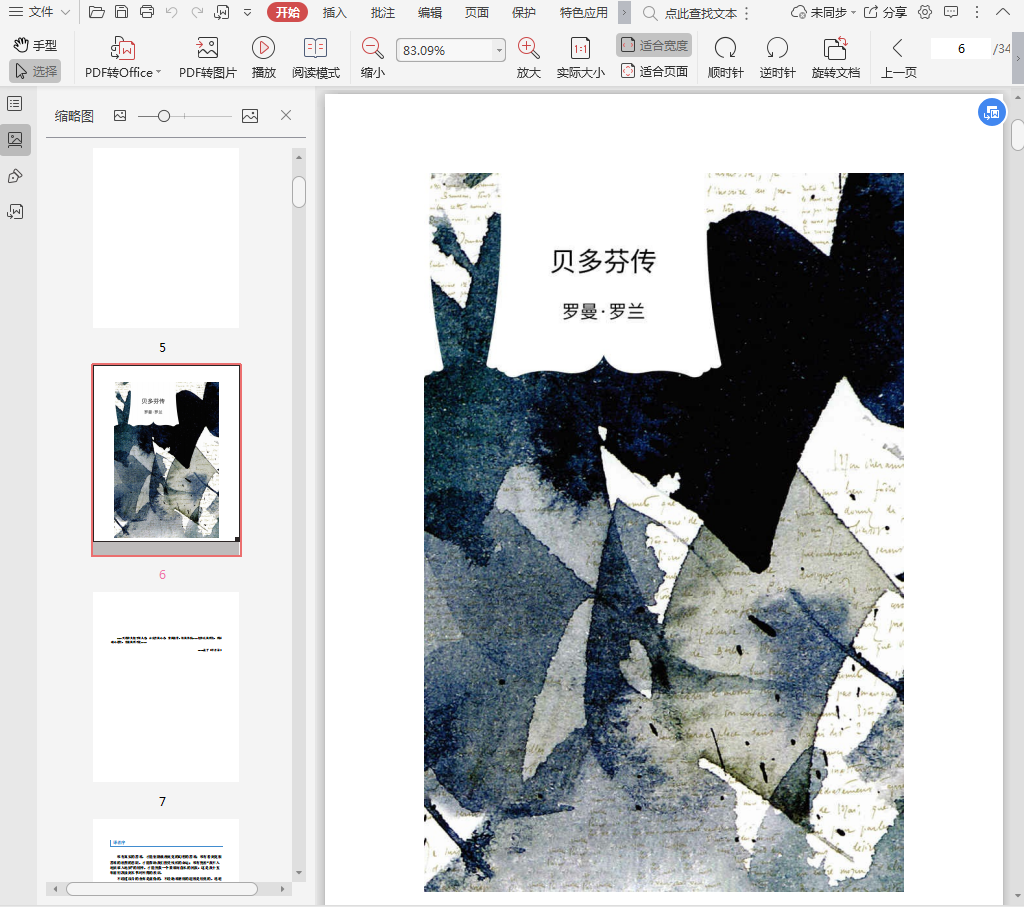Rotate view 顺时针 clockwise

point(726,57)
